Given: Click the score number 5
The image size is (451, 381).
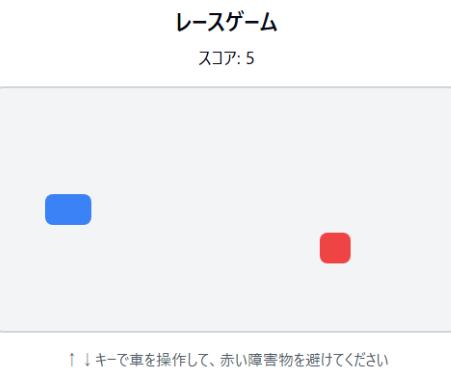Looking at the screenshot, I should (x=250, y=58).
